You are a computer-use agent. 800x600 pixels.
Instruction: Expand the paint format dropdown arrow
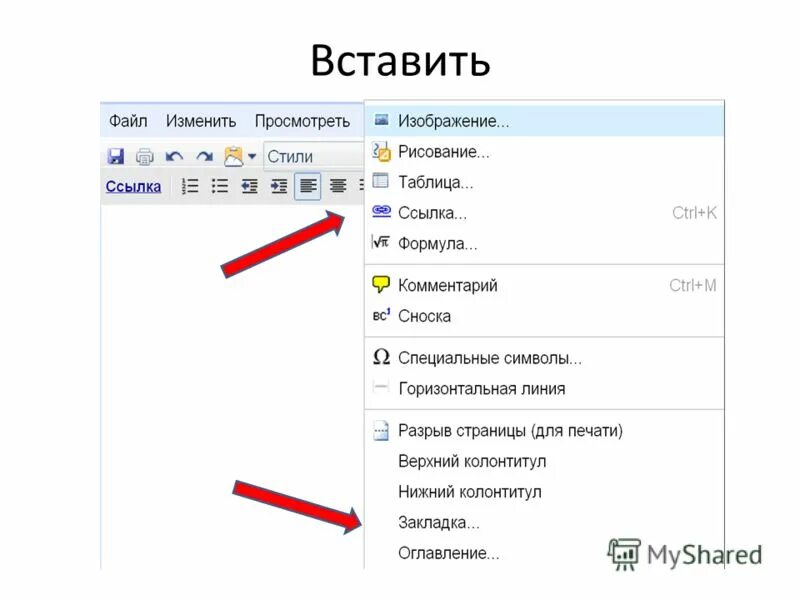pyautogui.click(x=252, y=155)
